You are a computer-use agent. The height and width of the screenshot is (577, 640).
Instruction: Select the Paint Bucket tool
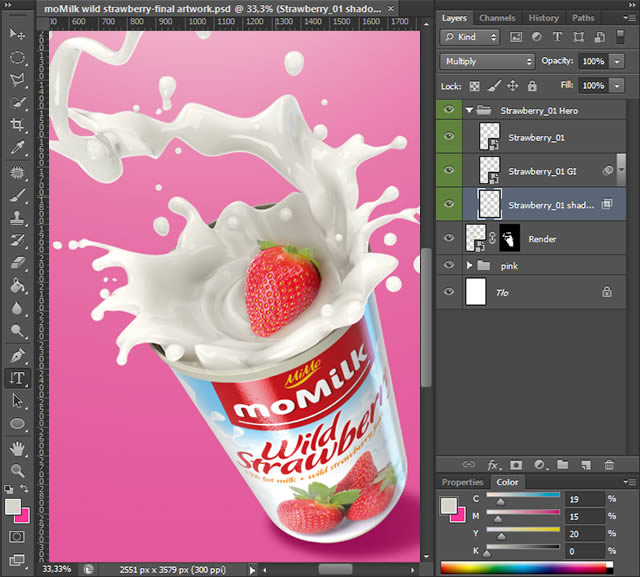click(17, 286)
